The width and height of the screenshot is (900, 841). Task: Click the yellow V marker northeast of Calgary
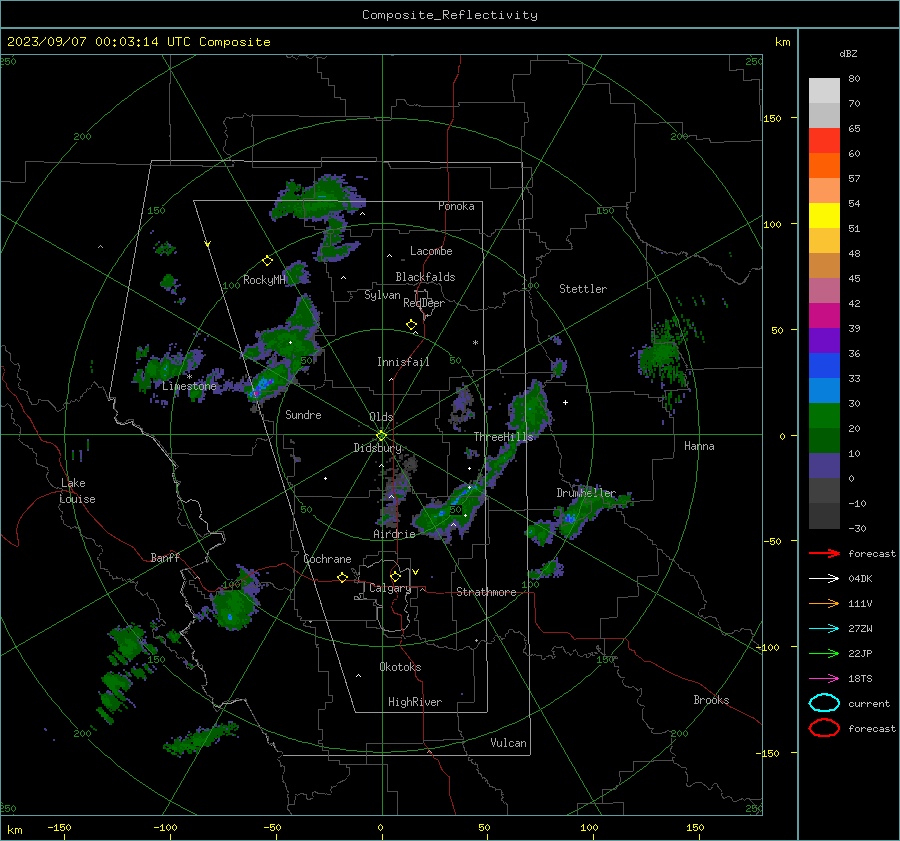click(x=416, y=572)
